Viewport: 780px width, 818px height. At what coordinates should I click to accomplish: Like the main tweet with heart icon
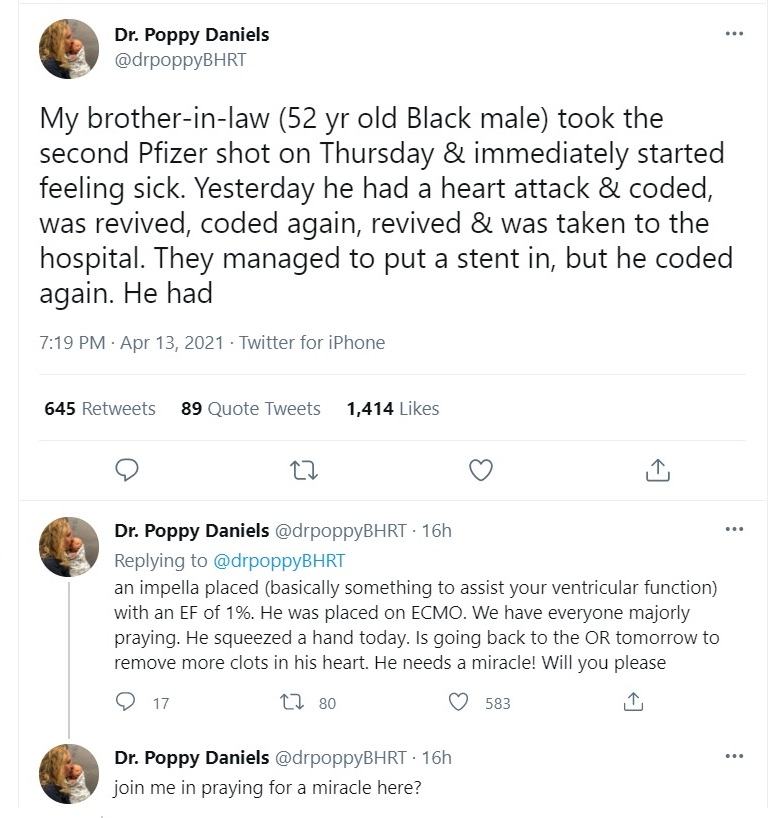pos(481,469)
